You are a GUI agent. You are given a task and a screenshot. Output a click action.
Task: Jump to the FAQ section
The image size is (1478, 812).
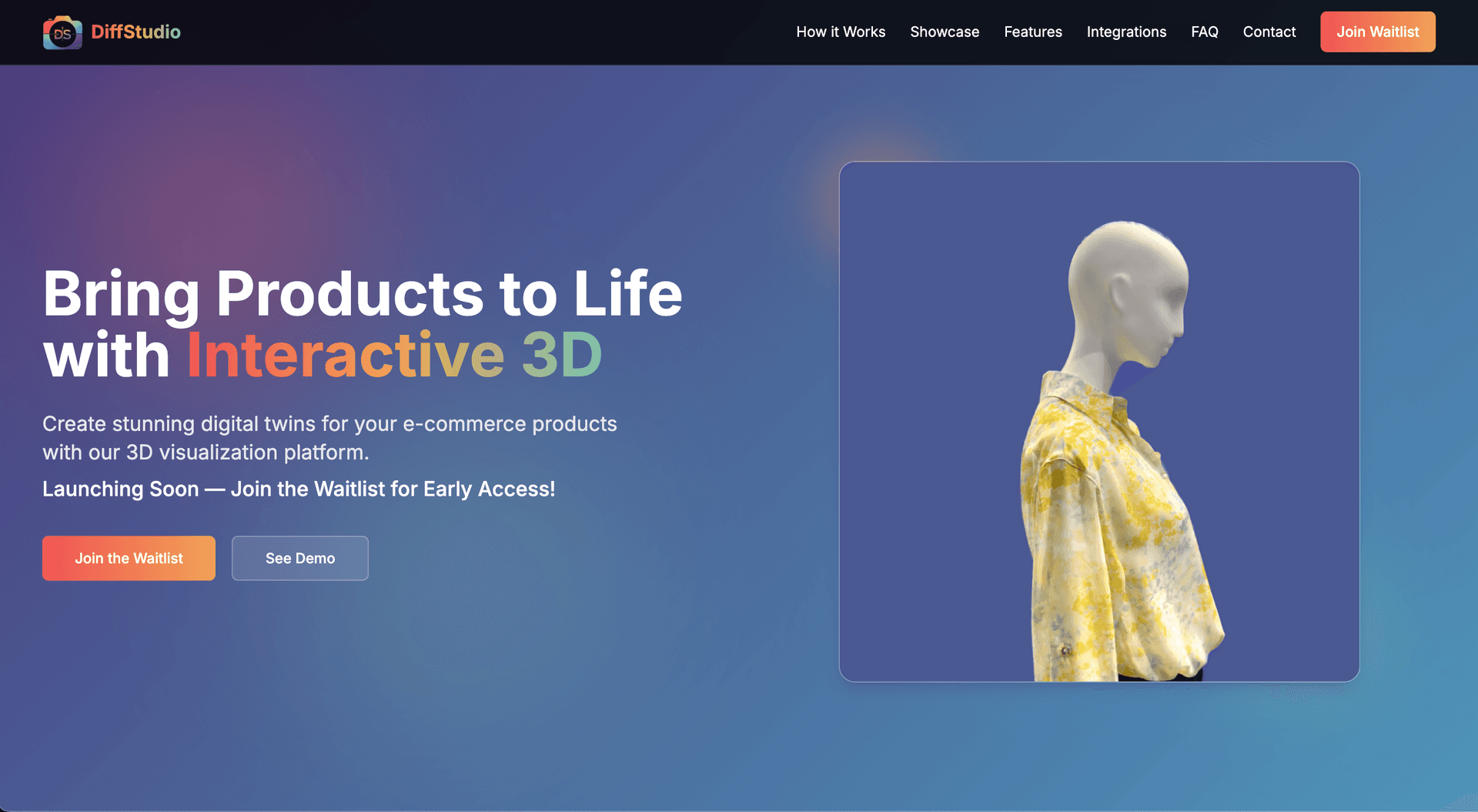click(1204, 32)
